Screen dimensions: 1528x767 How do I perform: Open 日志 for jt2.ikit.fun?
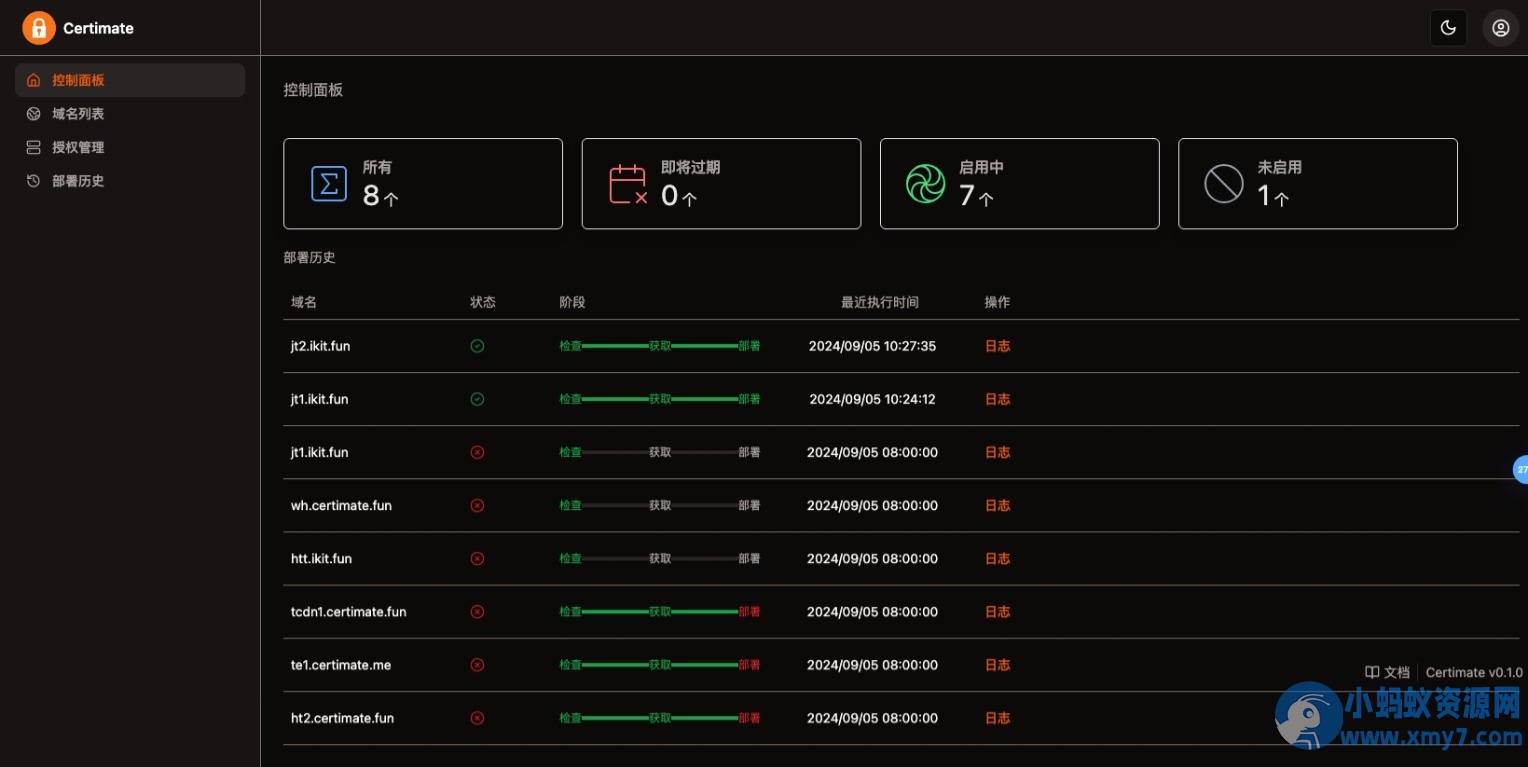pos(997,346)
